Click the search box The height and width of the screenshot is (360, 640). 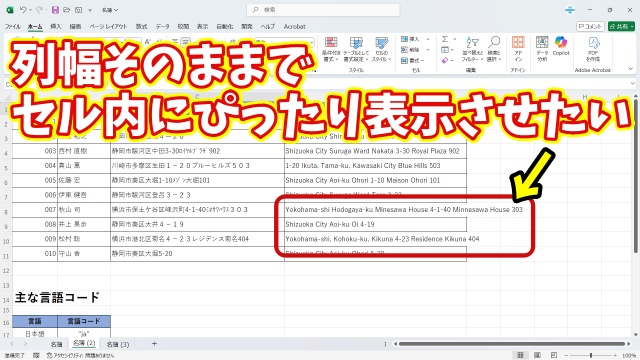coord(323,10)
